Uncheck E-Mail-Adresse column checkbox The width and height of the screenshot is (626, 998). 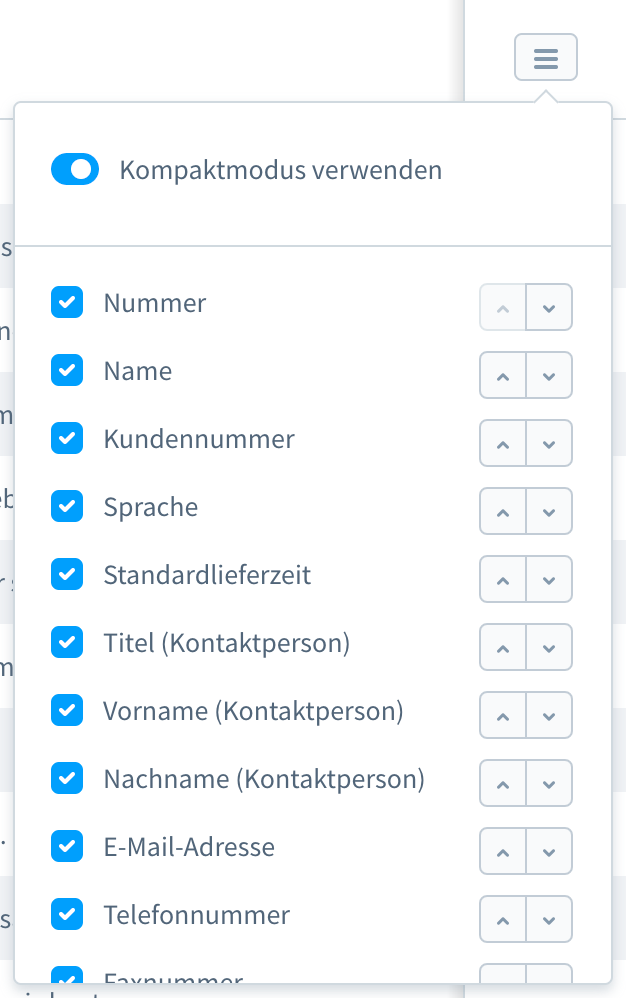point(66,846)
